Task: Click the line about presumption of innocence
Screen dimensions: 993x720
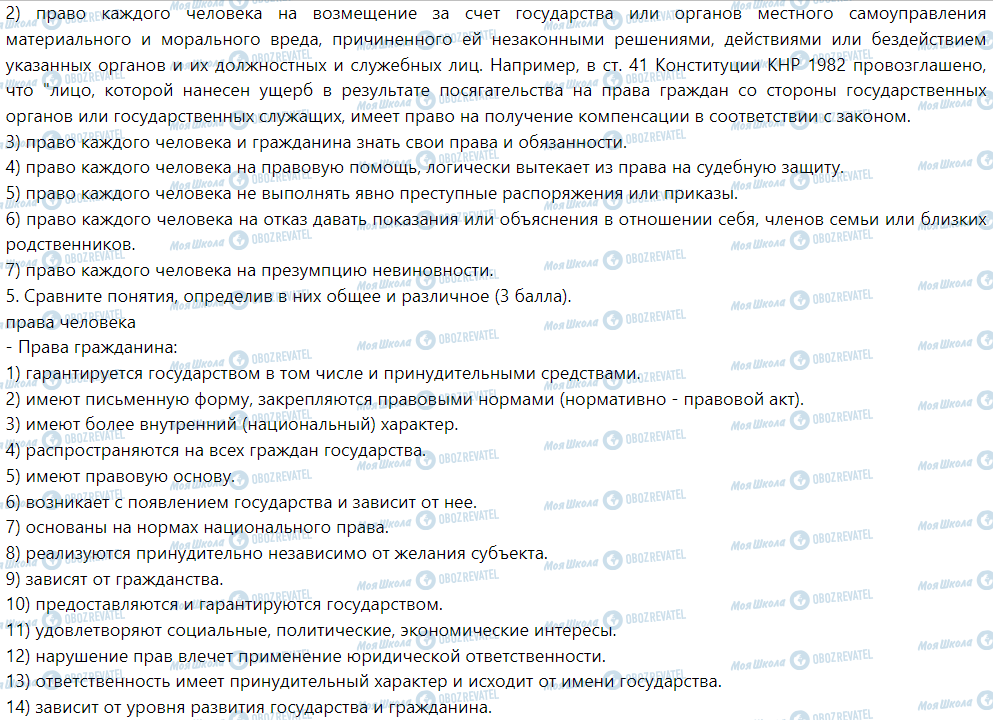Action: point(250,270)
